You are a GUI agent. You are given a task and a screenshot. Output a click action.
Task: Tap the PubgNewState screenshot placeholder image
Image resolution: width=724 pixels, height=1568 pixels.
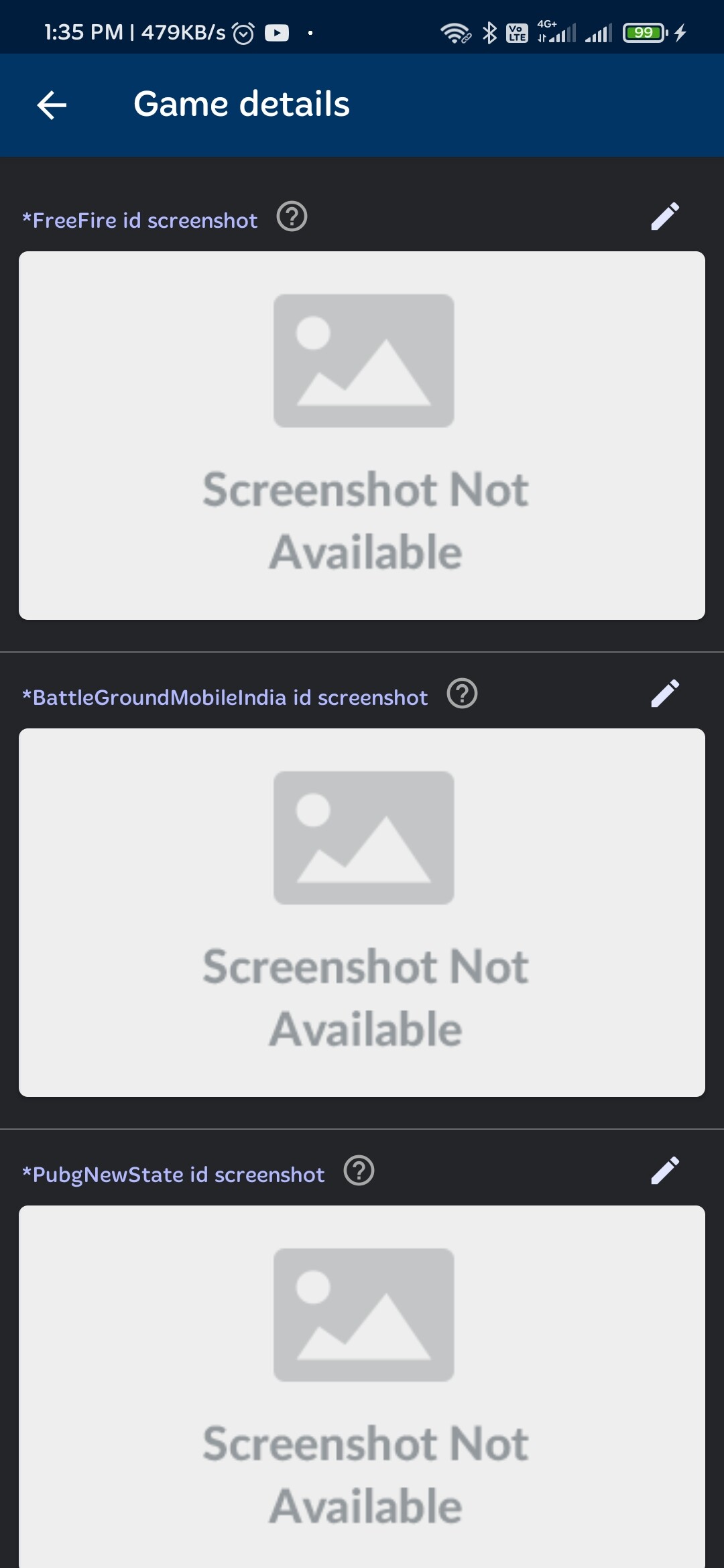pyautogui.click(x=362, y=1387)
